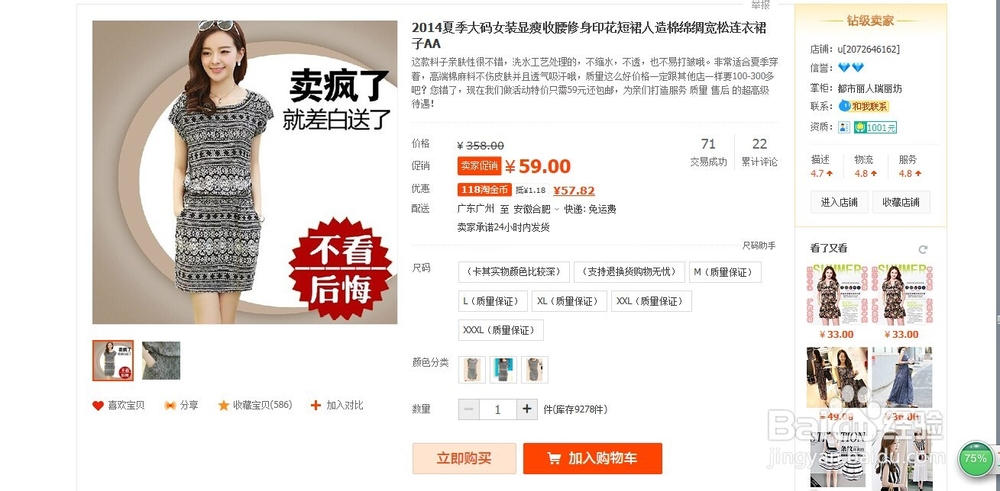Select the first color swatch in 颜色分类
This screenshot has height=491, width=1000.
(x=472, y=370)
